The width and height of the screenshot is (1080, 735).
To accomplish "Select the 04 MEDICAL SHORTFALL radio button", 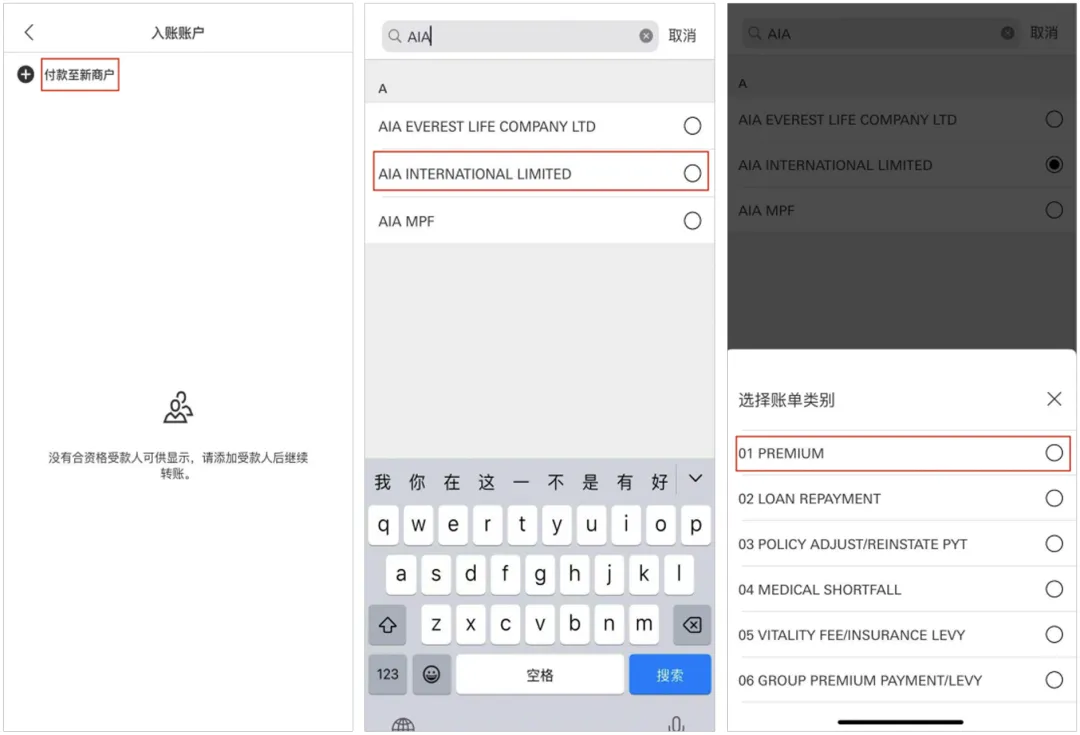I will click(1054, 589).
